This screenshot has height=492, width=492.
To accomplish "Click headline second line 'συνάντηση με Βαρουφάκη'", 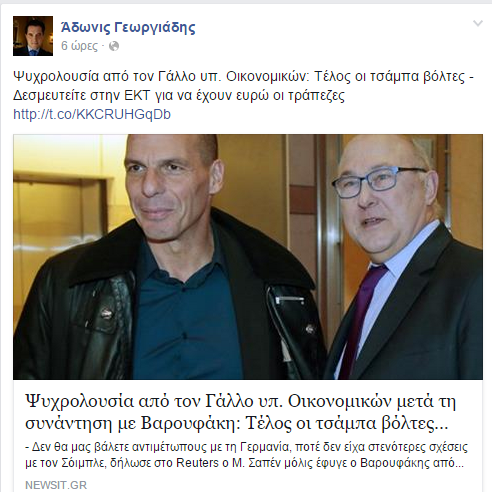I will [132, 423].
